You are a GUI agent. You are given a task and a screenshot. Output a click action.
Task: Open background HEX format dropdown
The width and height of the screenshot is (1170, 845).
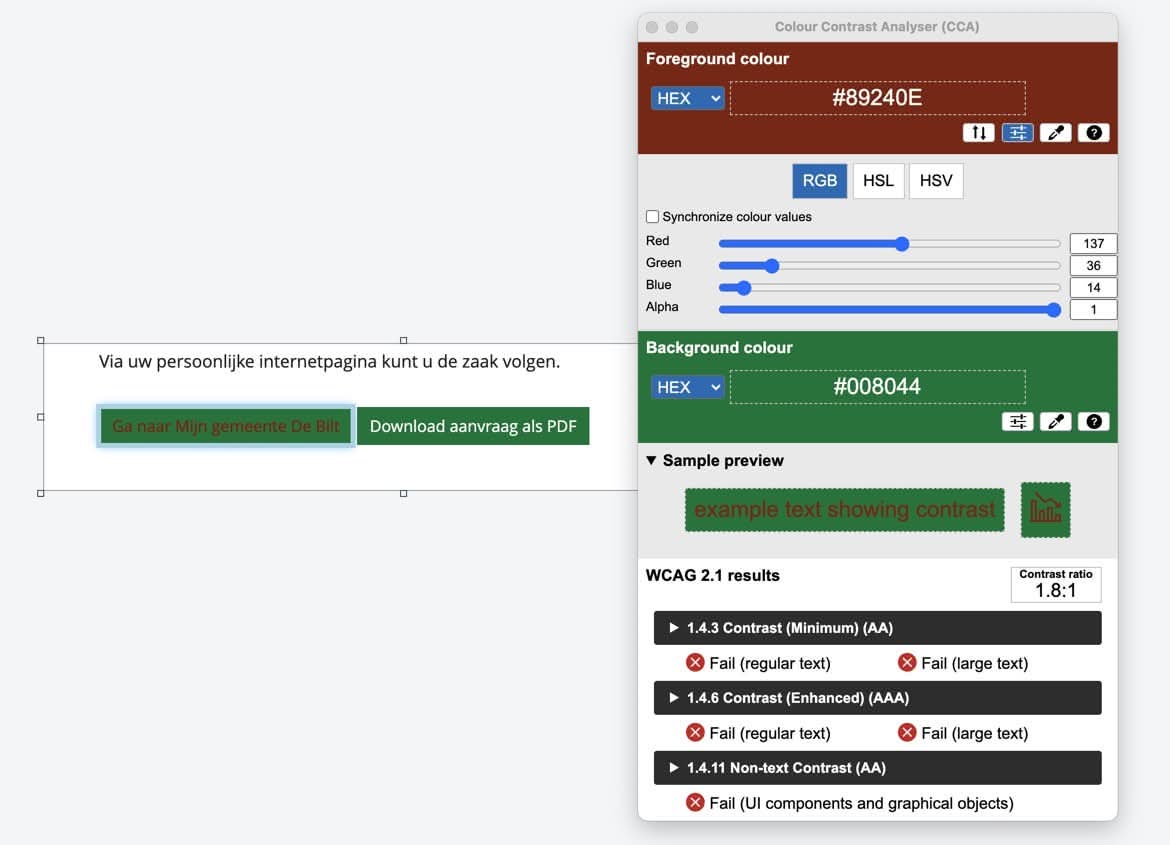click(x=687, y=387)
